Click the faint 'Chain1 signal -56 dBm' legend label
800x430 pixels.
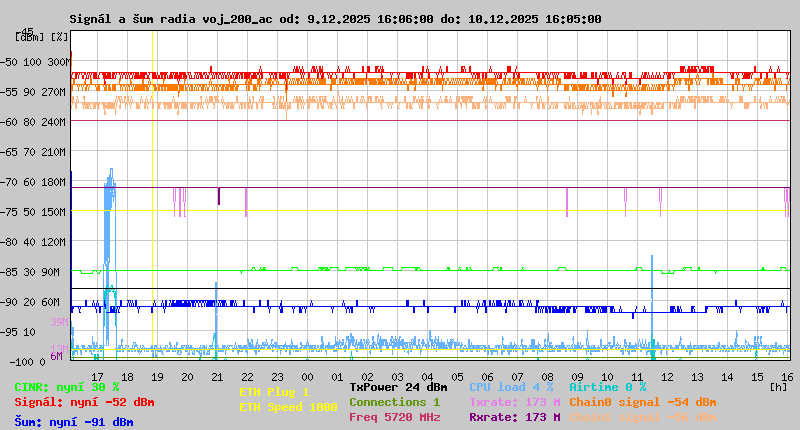(x=643, y=417)
